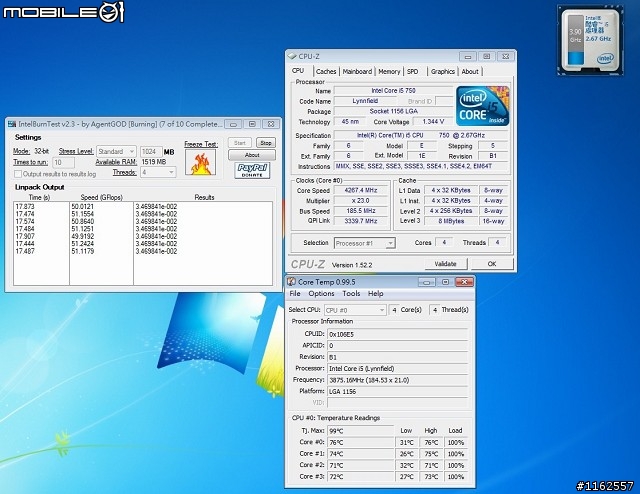Open the Caches tab in CPU-Z

(x=326, y=71)
